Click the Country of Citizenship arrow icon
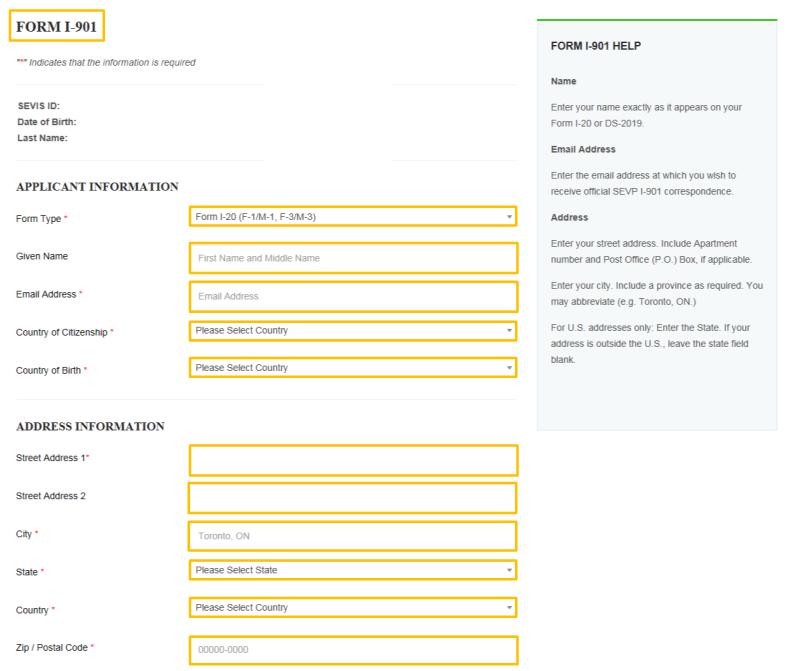 (x=509, y=331)
